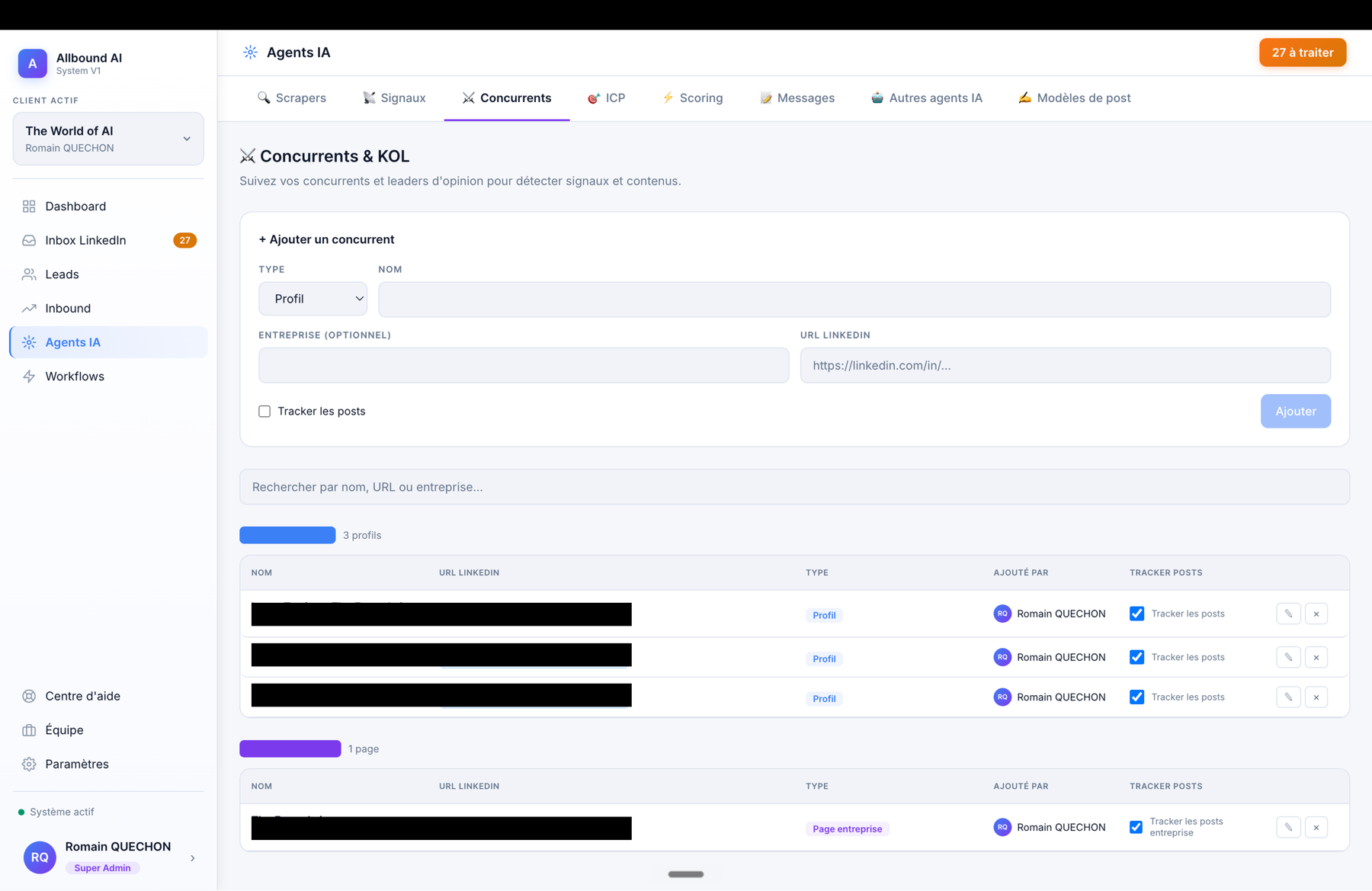Image resolution: width=1372 pixels, height=891 pixels.
Task: Switch to the Scoring tab
Action: click(x=692, y=98)
